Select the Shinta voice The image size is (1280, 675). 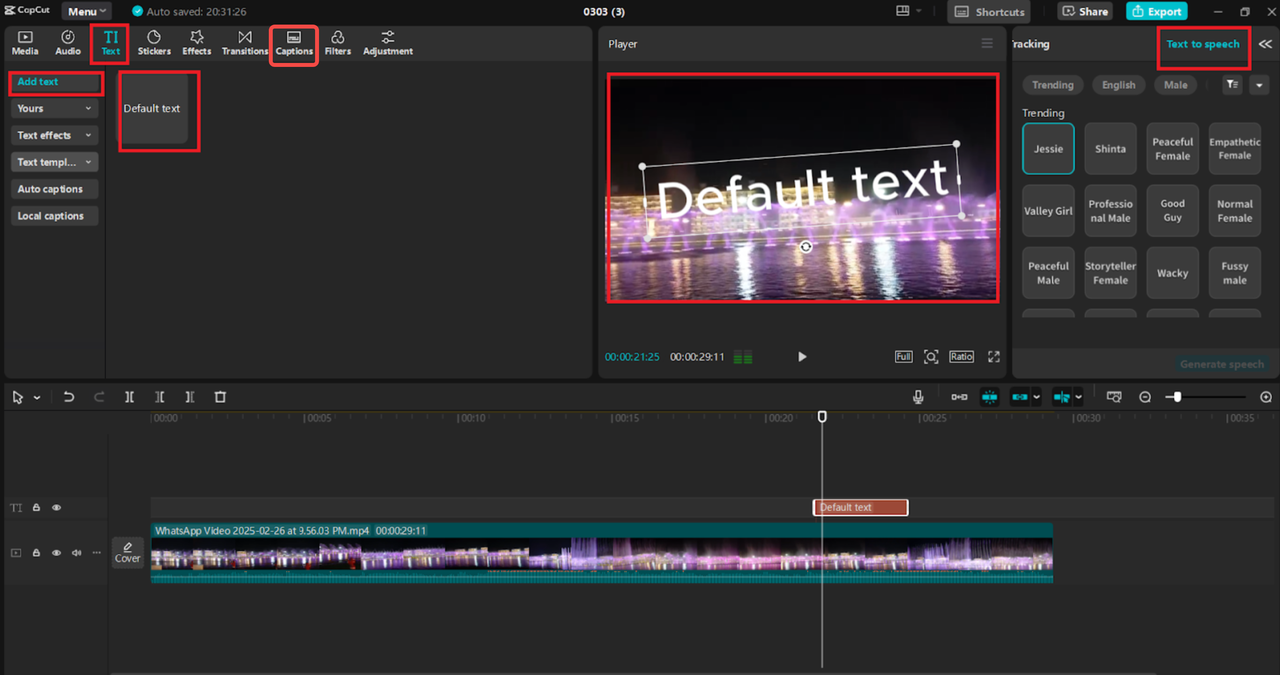pos(1111,149)
